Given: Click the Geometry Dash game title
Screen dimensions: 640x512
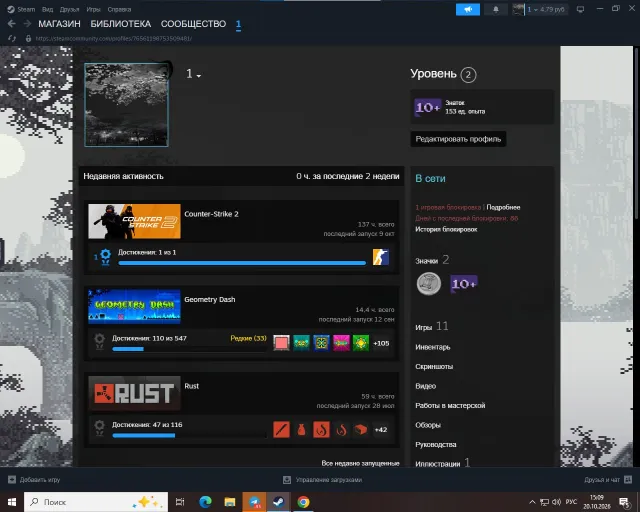Looking at the screenshot, I should [x=210, y=300].
